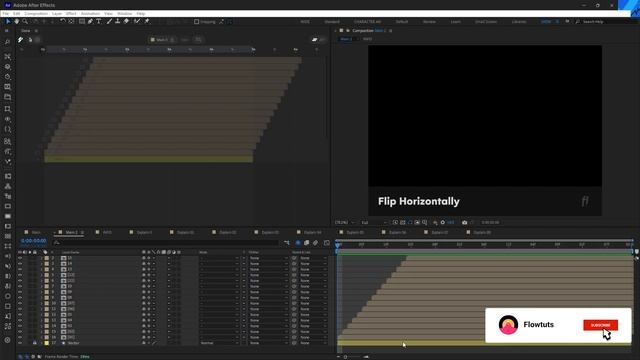Switch to Libraries workspace
Screen dimensions: 640x360
[x=519, y=22]
